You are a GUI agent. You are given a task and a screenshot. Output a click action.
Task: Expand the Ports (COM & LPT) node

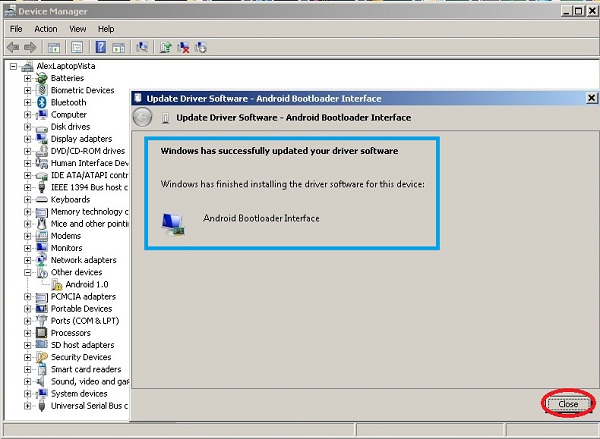[x=27, y=321]
